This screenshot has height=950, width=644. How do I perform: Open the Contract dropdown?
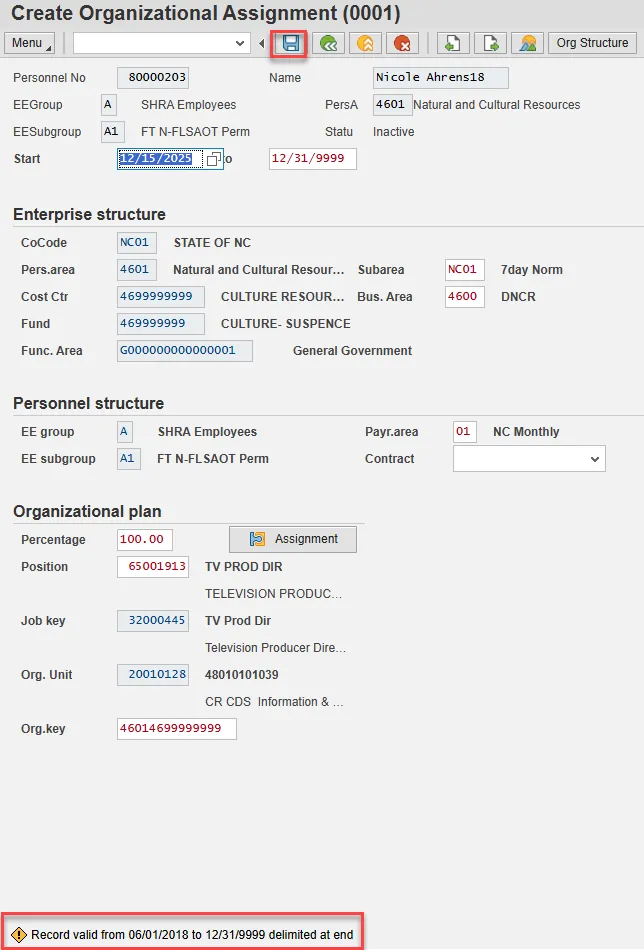click(595, 459)
